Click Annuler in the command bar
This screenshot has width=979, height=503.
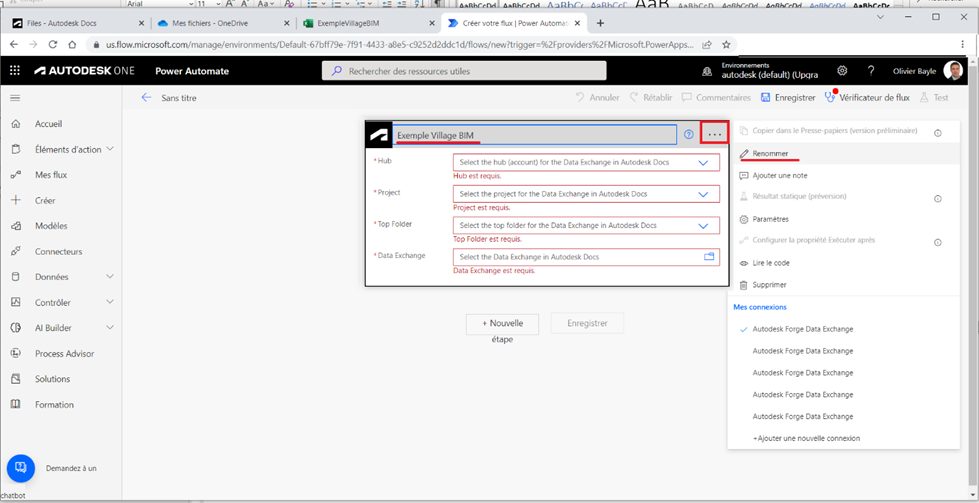tap(598, 97)
